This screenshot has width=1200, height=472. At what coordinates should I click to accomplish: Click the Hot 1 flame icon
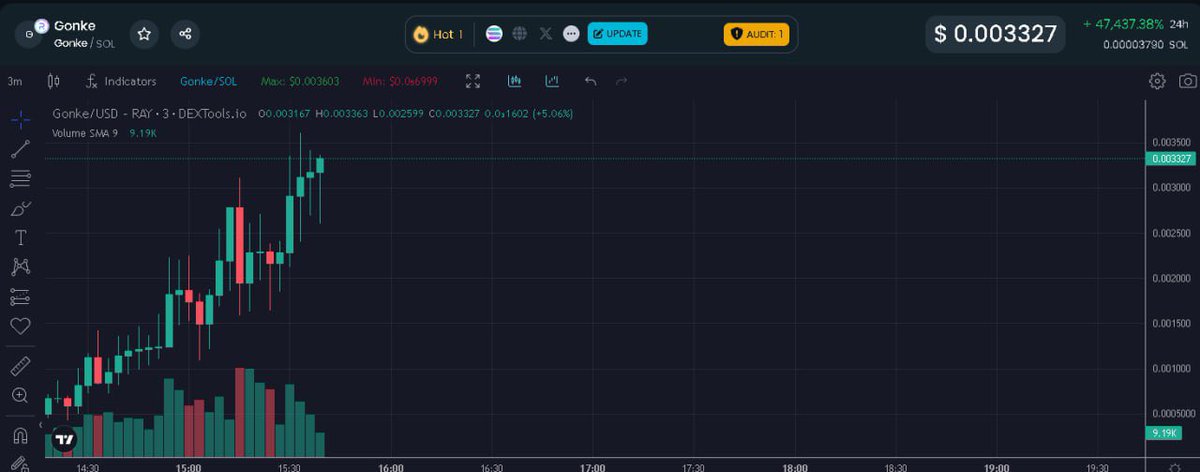pyautogui.click(x=421, y=34)
